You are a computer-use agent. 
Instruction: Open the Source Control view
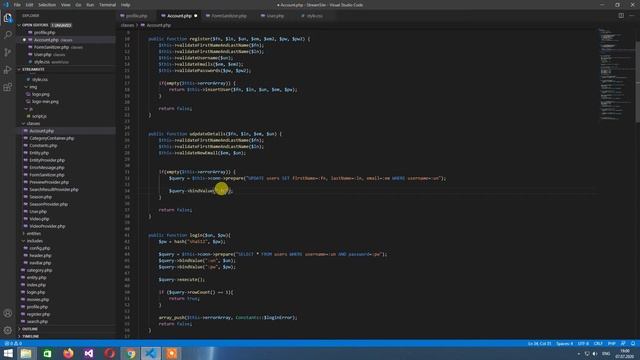pyautogui.click(x=8, y=52)
